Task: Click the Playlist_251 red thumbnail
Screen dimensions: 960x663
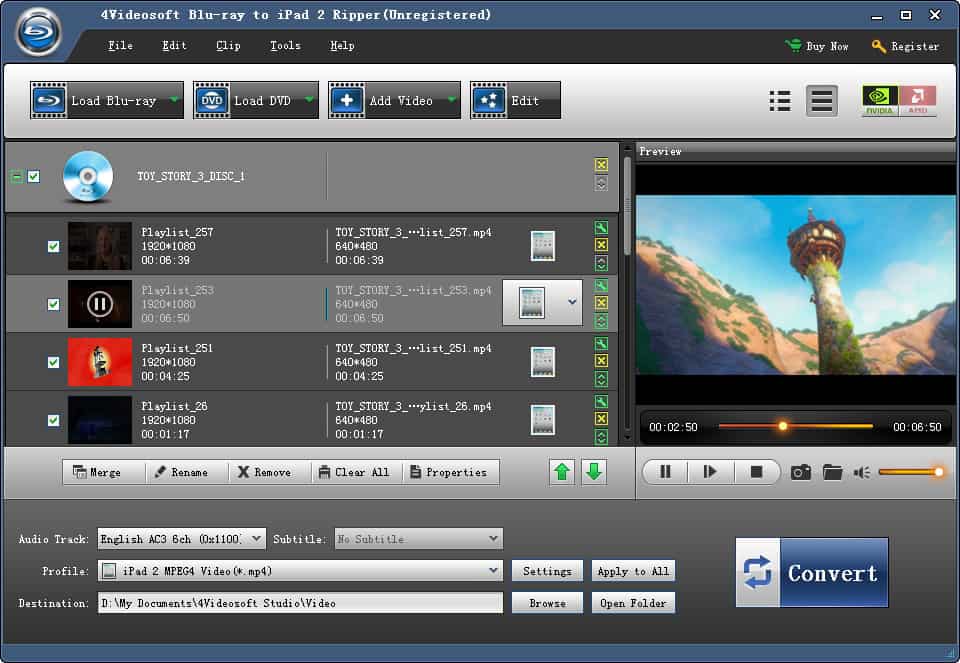Action: click(x=99, y=361)
